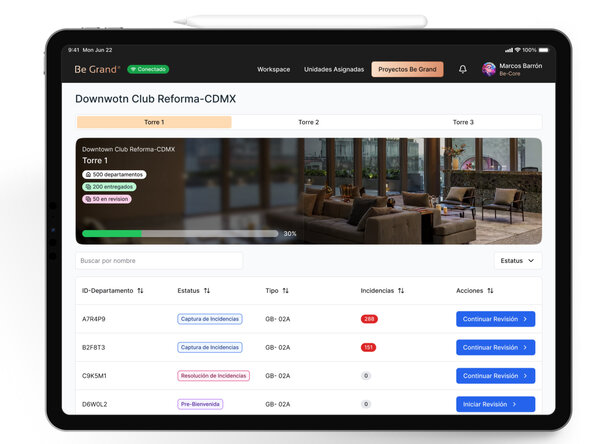Sort table by Tipo column arrows
This screenshot has height=444, width=613.
286,291
